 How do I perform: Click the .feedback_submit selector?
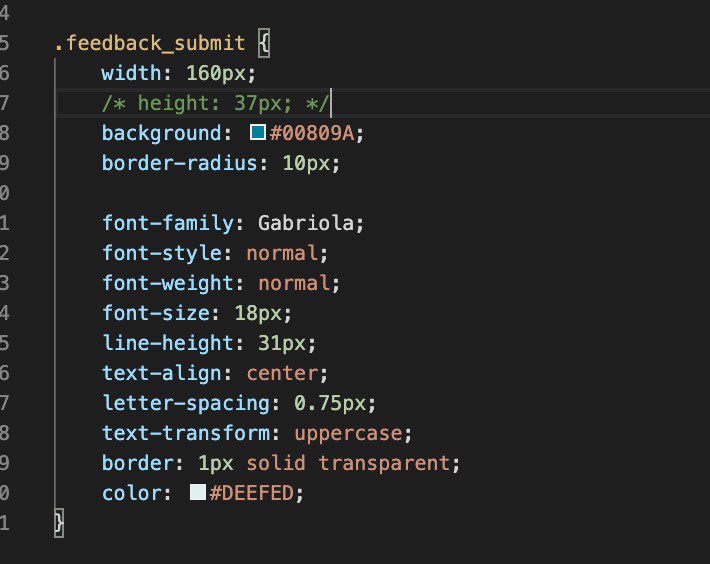[x=150, y=43]
